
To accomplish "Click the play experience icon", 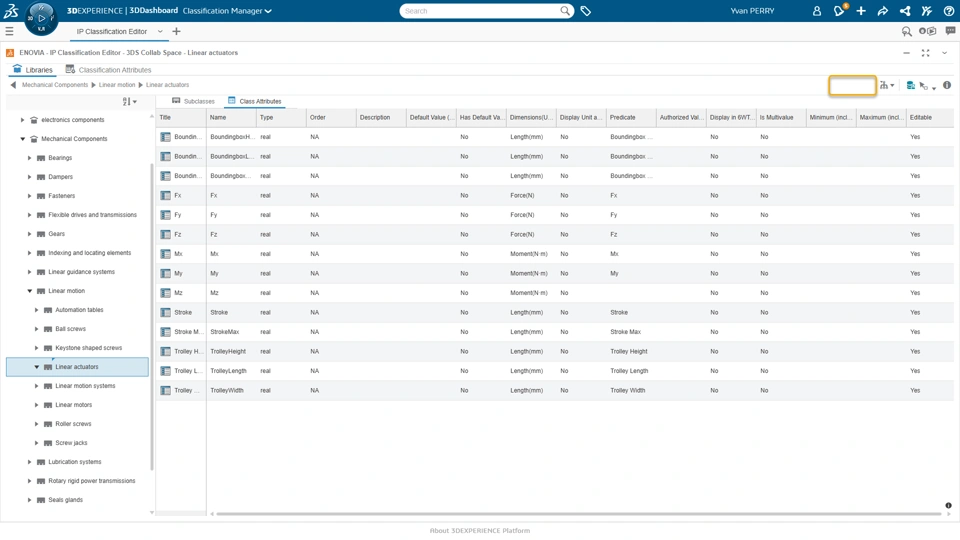I will [x=927, y=31].
